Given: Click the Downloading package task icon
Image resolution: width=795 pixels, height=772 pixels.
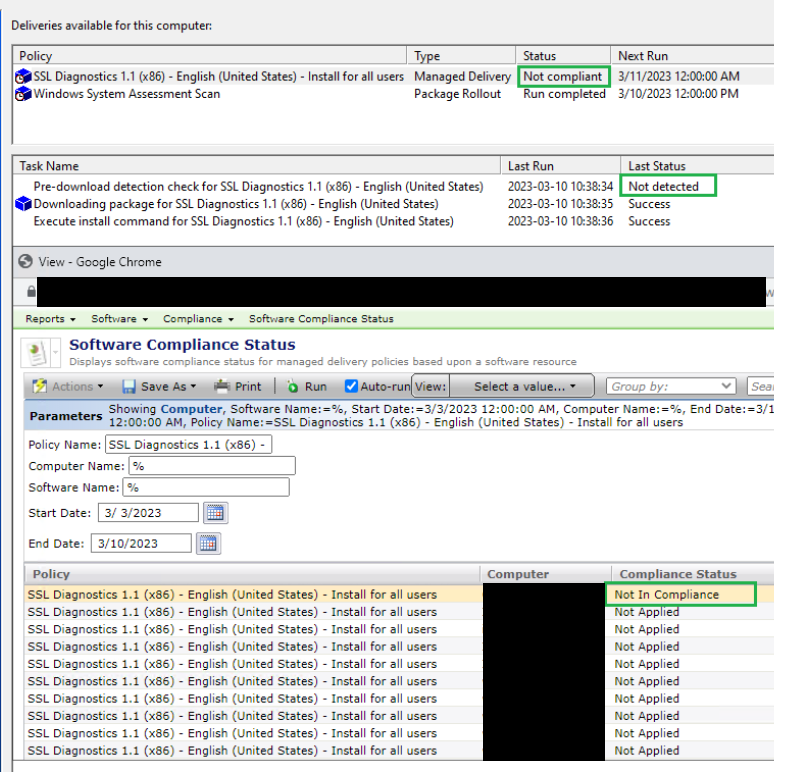Looking at the screenshot, I should pyautogui.click(x=23, y=204).
